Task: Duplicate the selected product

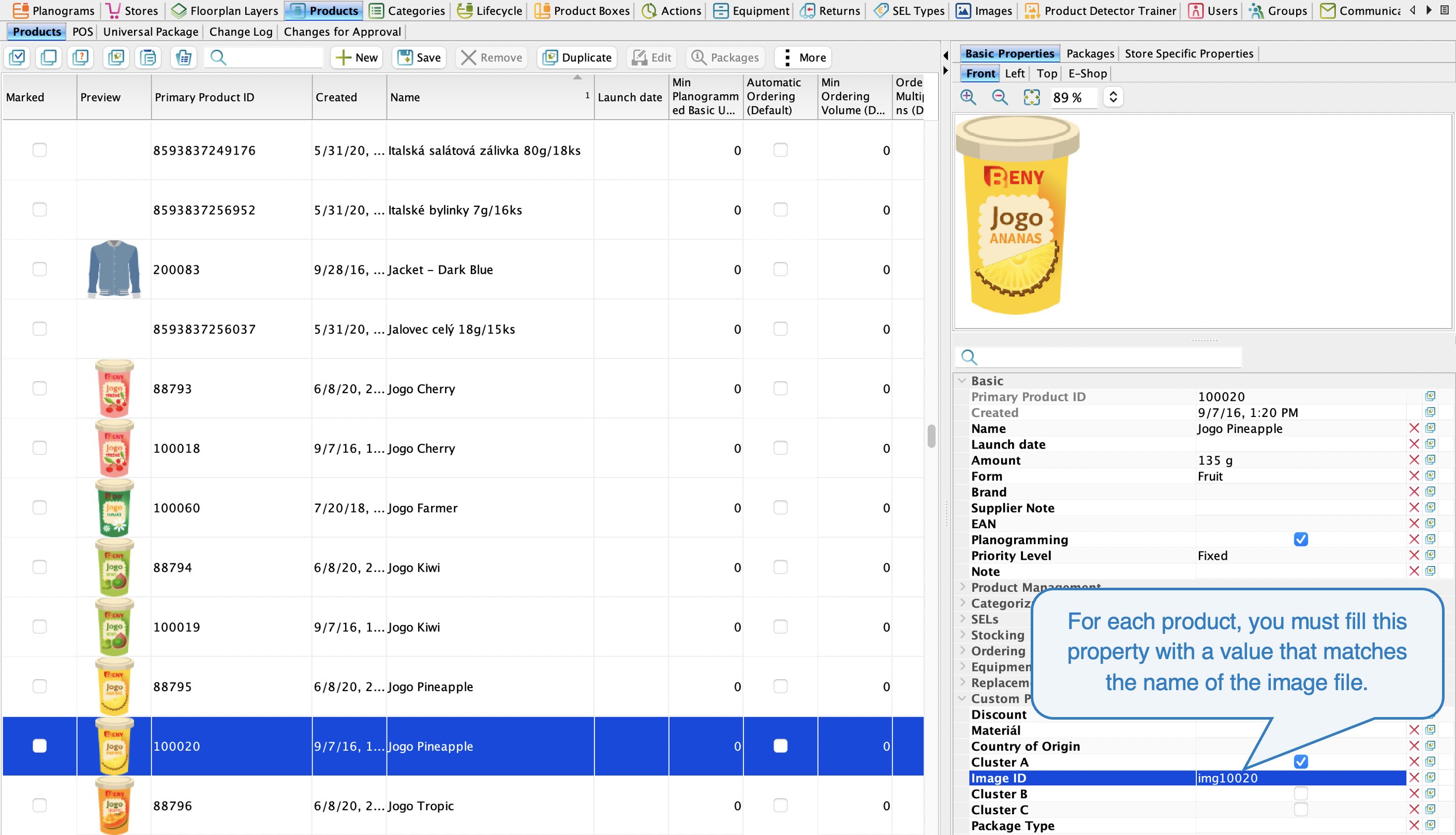Action: (577, 57)
